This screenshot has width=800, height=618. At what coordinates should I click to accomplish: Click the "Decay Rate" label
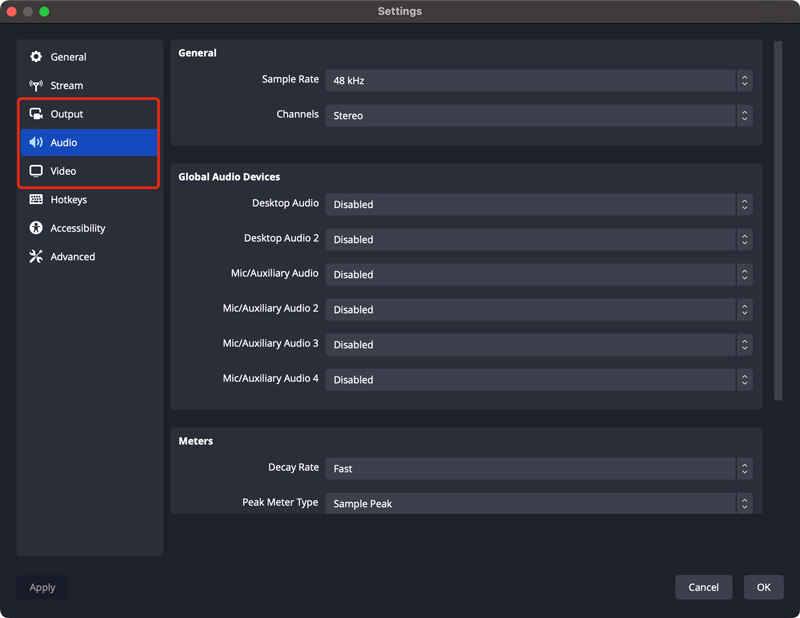click(x=293, y=467)
